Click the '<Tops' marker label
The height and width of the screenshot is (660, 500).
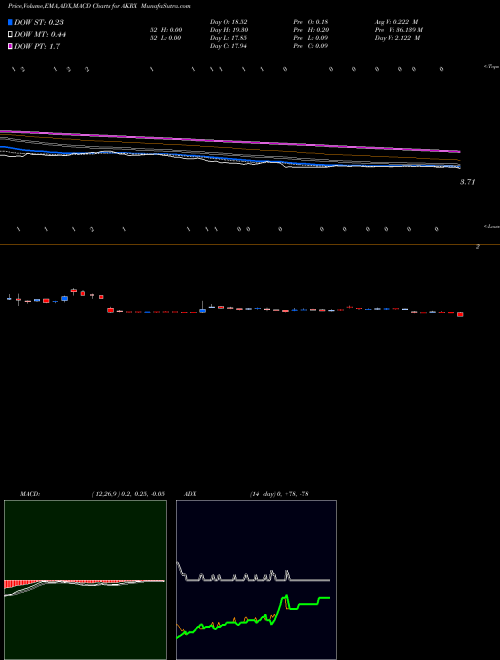491,67
